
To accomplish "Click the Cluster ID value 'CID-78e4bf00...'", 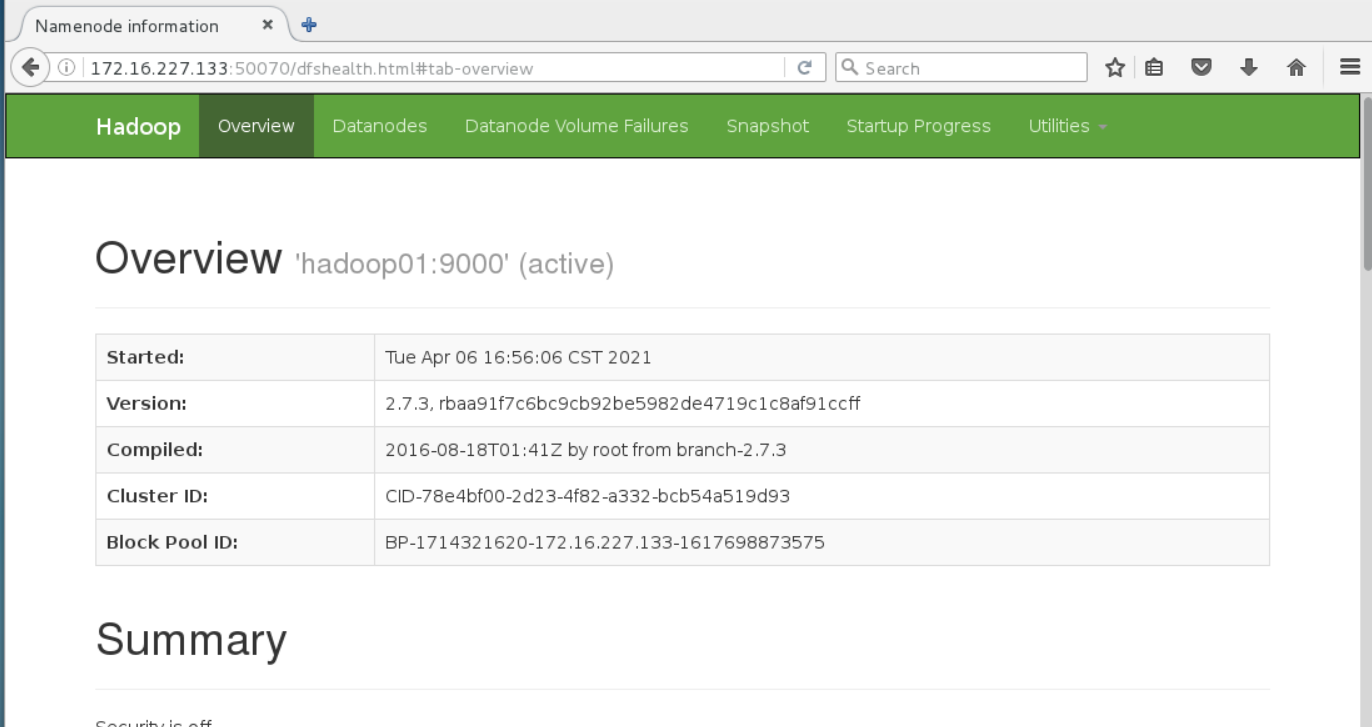I will (587, 496).
